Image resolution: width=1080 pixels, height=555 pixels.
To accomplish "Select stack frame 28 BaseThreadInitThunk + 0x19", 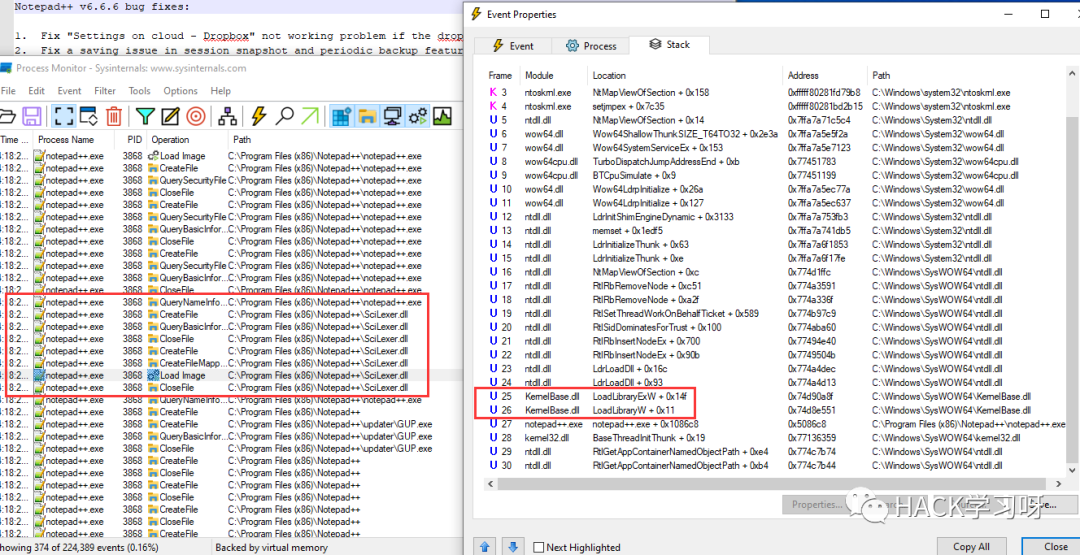I will tap(775, 438).
